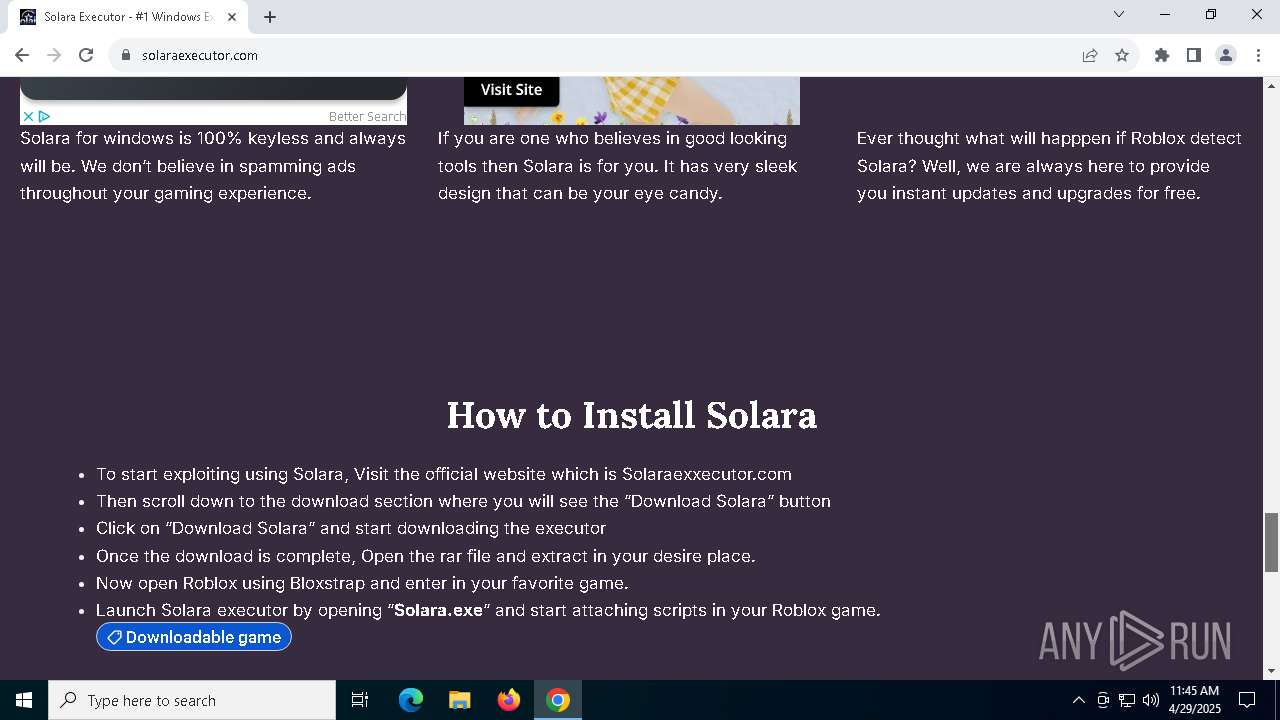Viewport: 1280px width, 720px height.
Task: Click the tray icon left of network
Action: pos(1103,700)
